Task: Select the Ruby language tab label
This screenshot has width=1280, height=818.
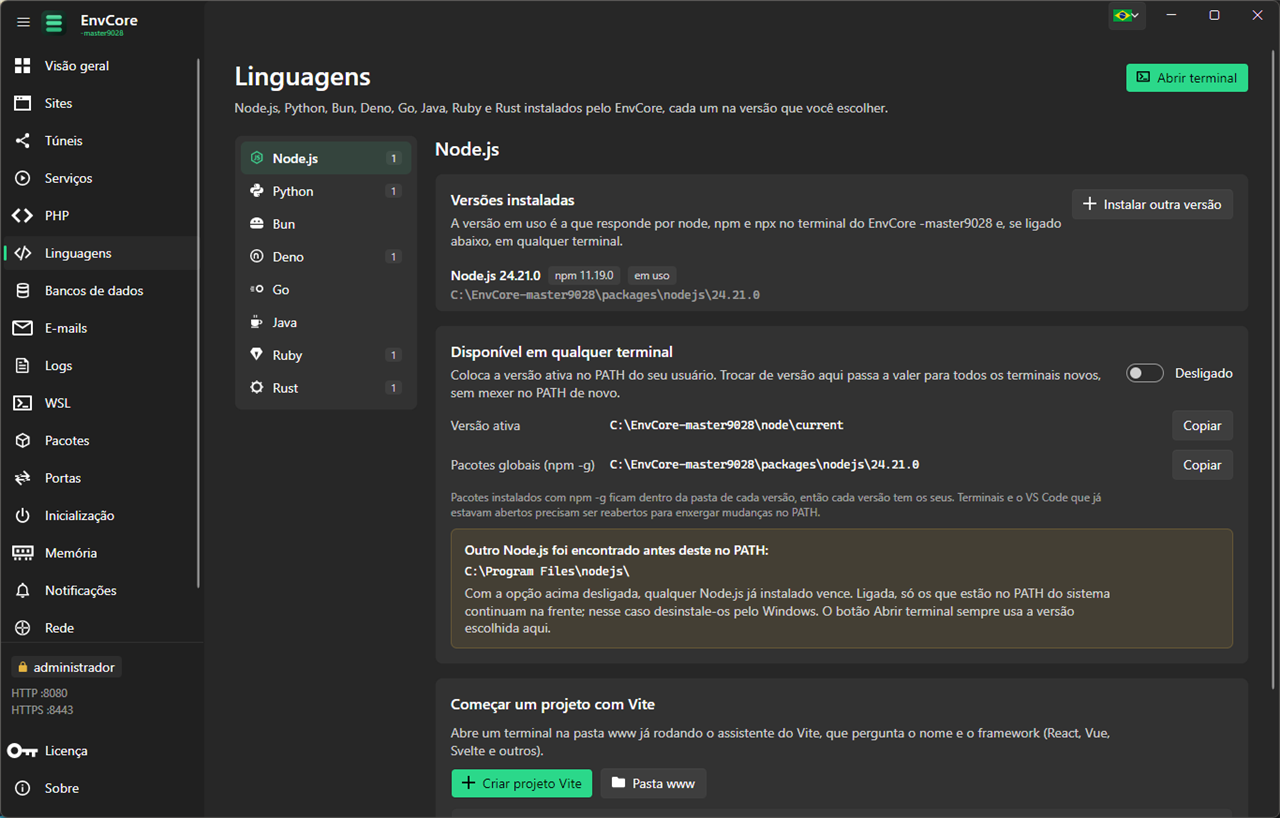Action: coord(287,355)
